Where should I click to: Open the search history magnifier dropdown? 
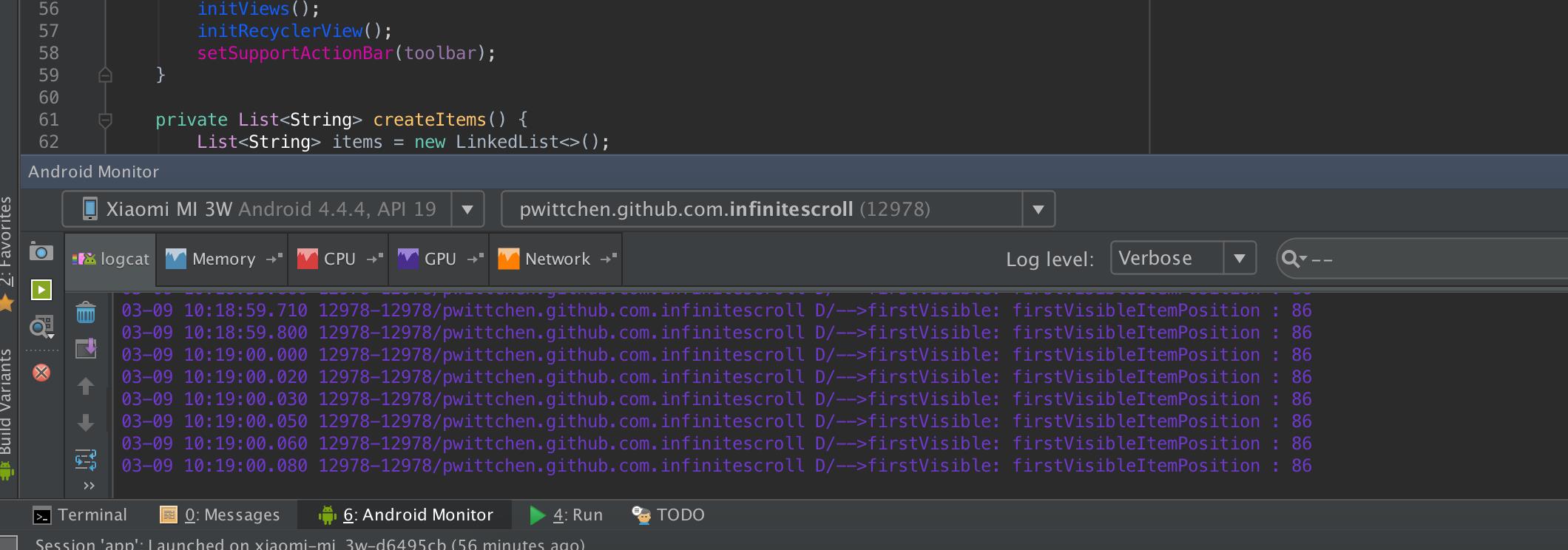click(1294, 259)
